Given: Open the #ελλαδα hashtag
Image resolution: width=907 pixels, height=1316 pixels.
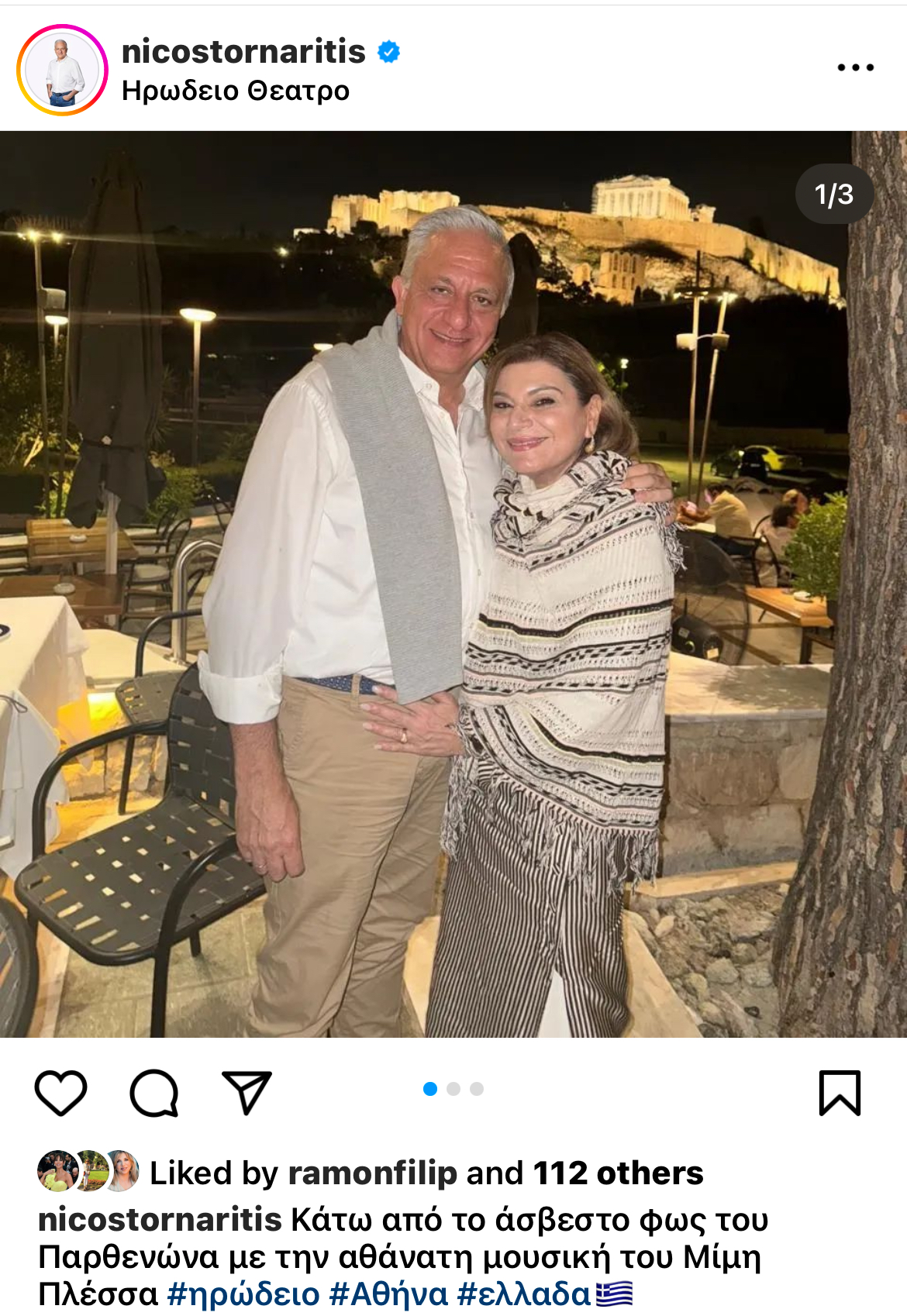Looking at the screenshot, I should (x=525, y=1294).
